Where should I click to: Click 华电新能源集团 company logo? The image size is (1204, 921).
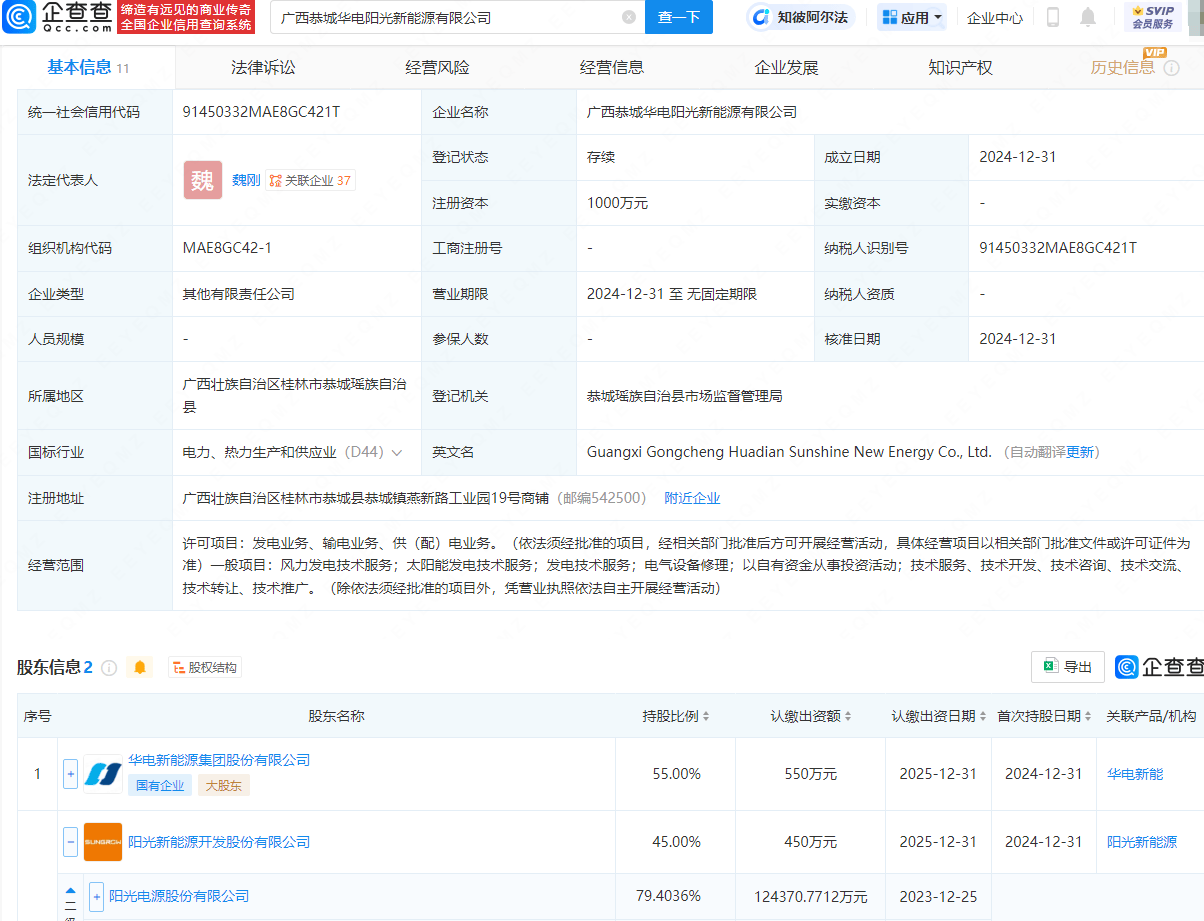103,773
